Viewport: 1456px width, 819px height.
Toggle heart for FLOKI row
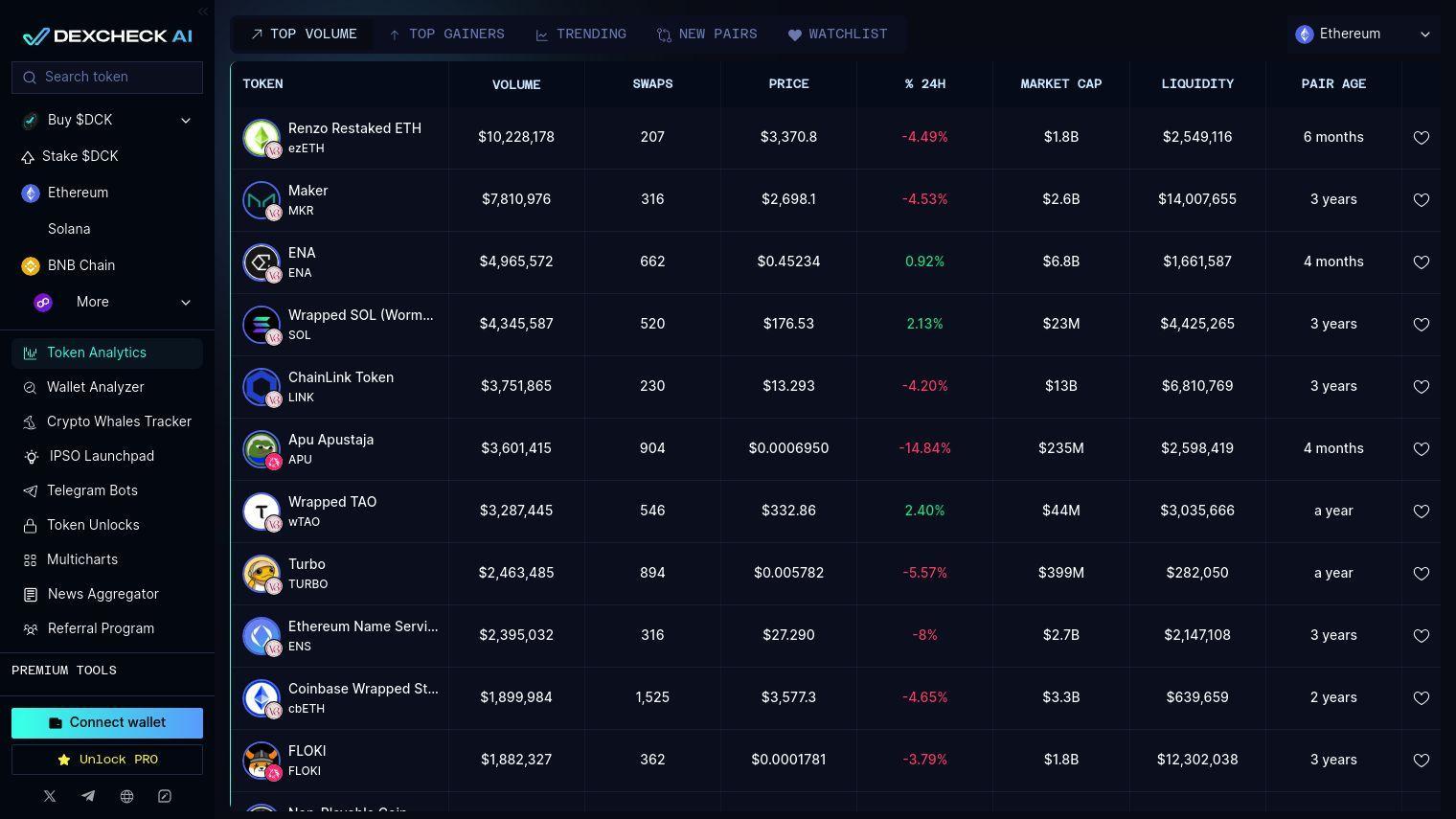click(1422, 761)
